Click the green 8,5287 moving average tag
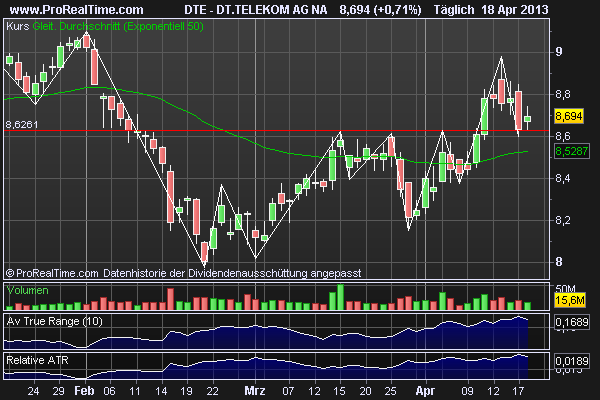The width and height of the screenshot is (600, 400). pos(571,151)
